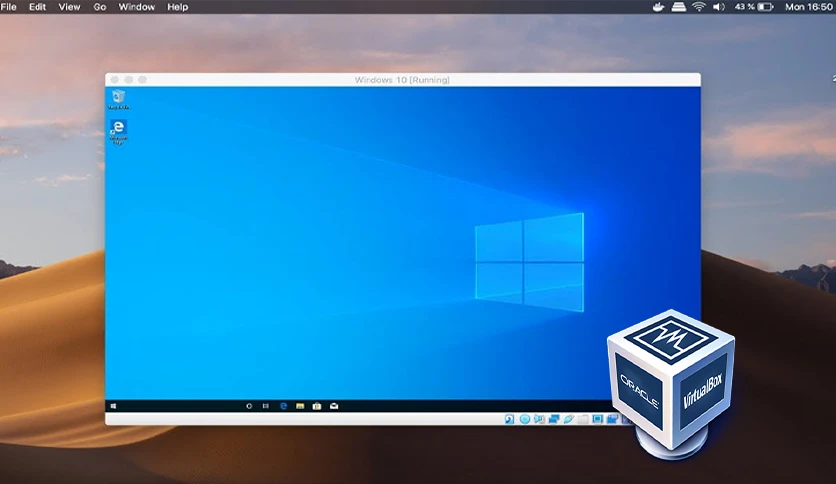Close the Windows 10 VM window
Viewport: 836px width, 484px height.
(115, 80)
